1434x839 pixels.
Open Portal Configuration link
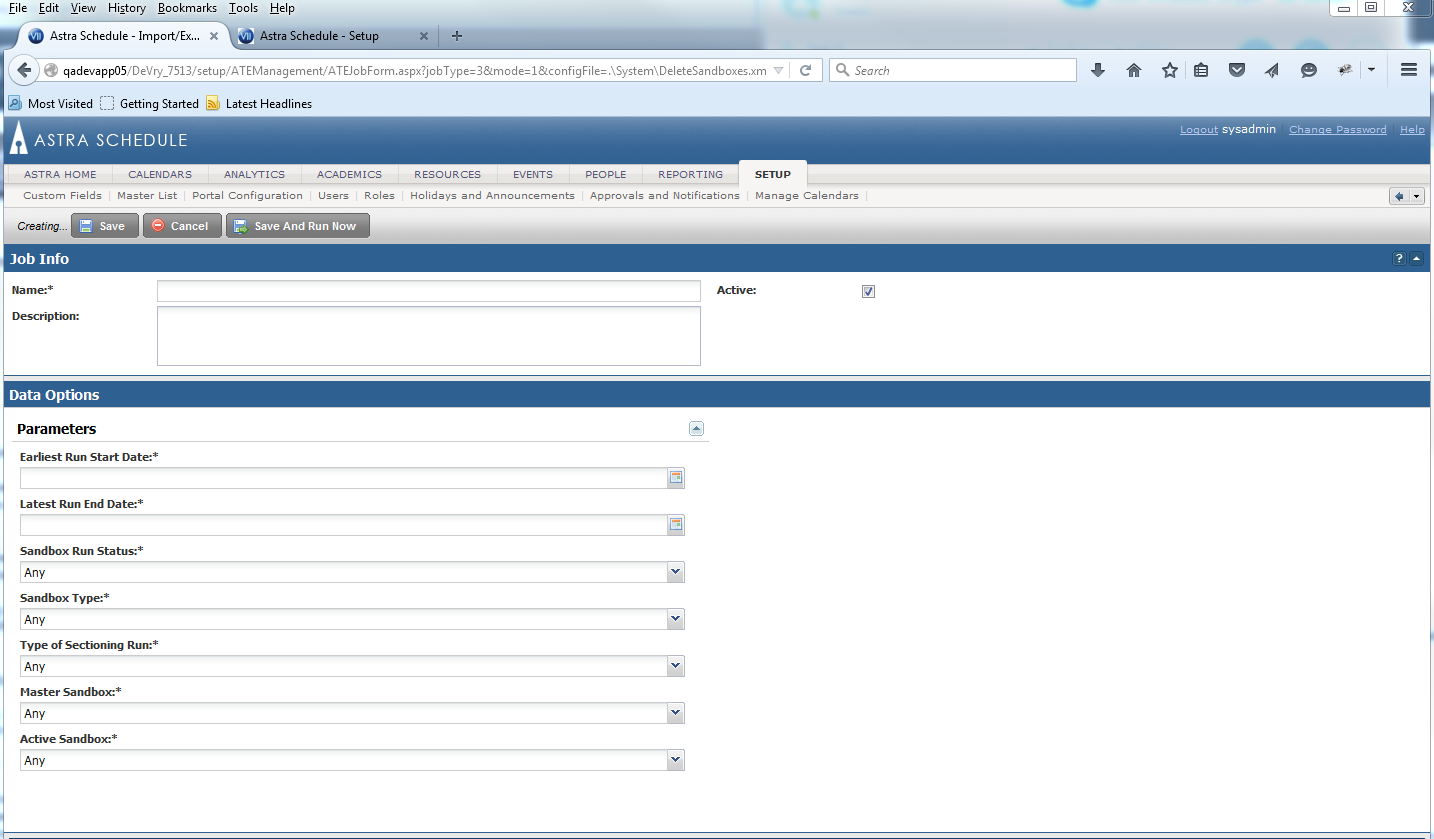coord(247,196)
